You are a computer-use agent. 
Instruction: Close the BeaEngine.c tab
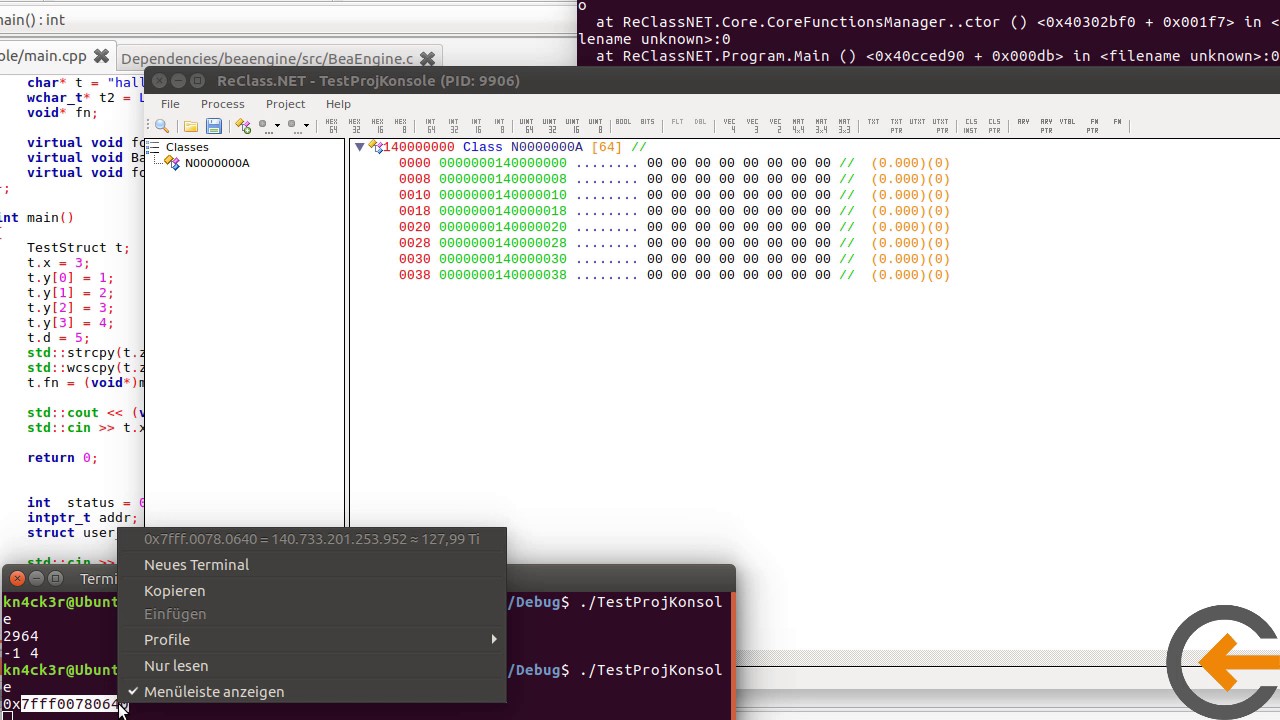click(427, 59)
